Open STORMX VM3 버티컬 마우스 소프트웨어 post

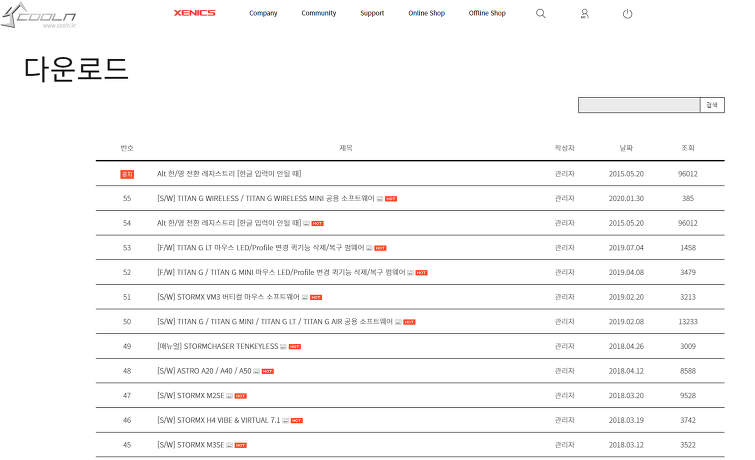(x=228, y=297)
